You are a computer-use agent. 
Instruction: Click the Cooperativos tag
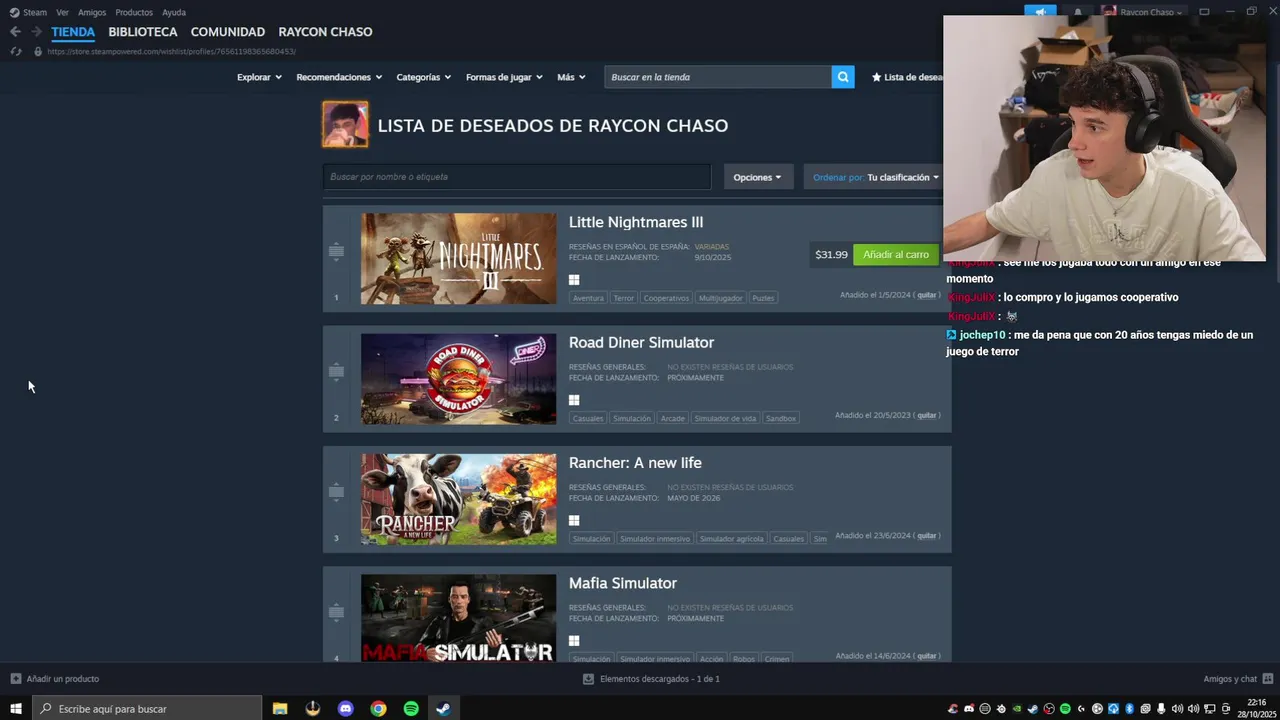(666, 298)
